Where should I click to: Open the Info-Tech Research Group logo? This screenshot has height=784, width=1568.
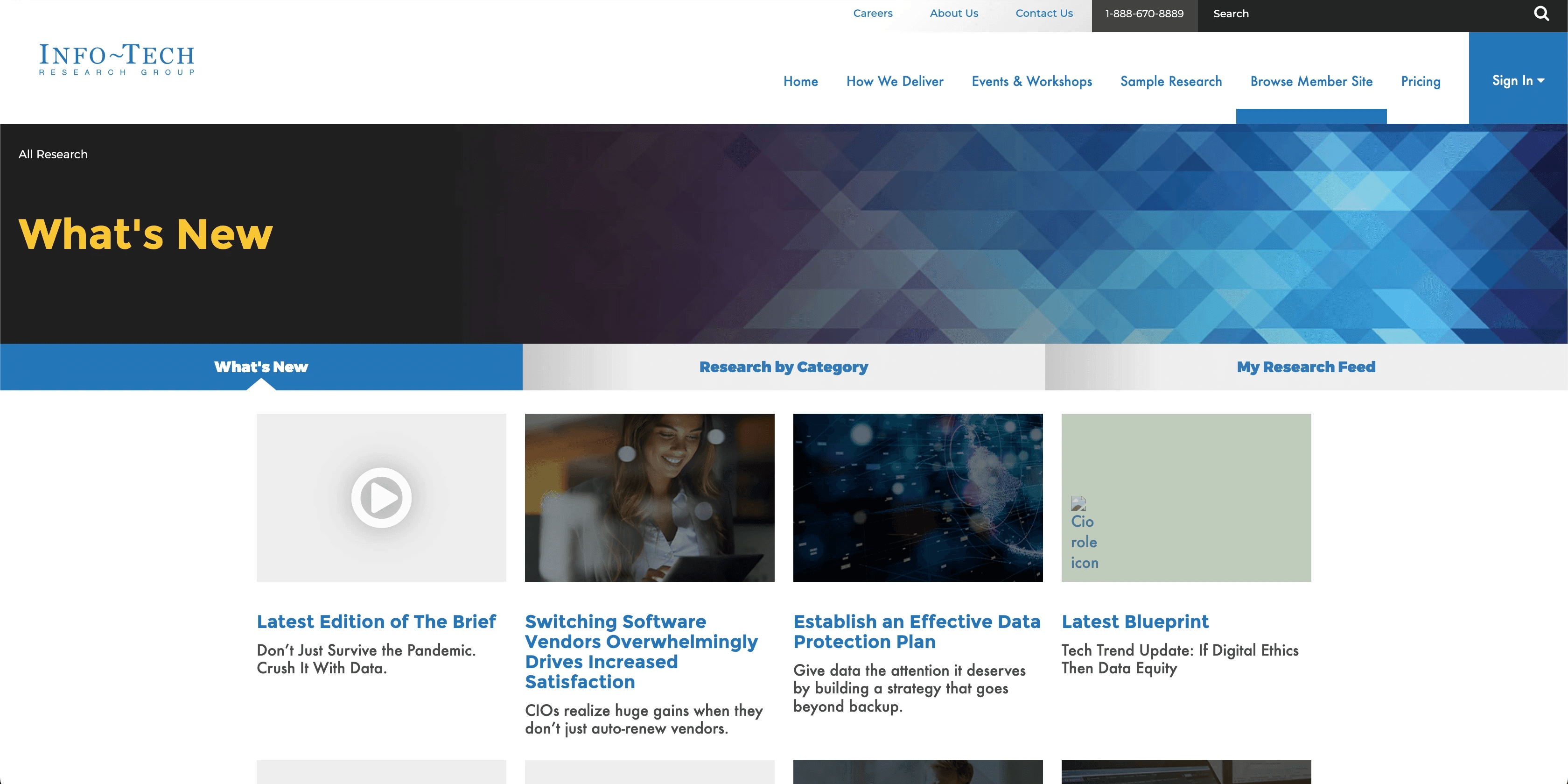click(117, 60)
